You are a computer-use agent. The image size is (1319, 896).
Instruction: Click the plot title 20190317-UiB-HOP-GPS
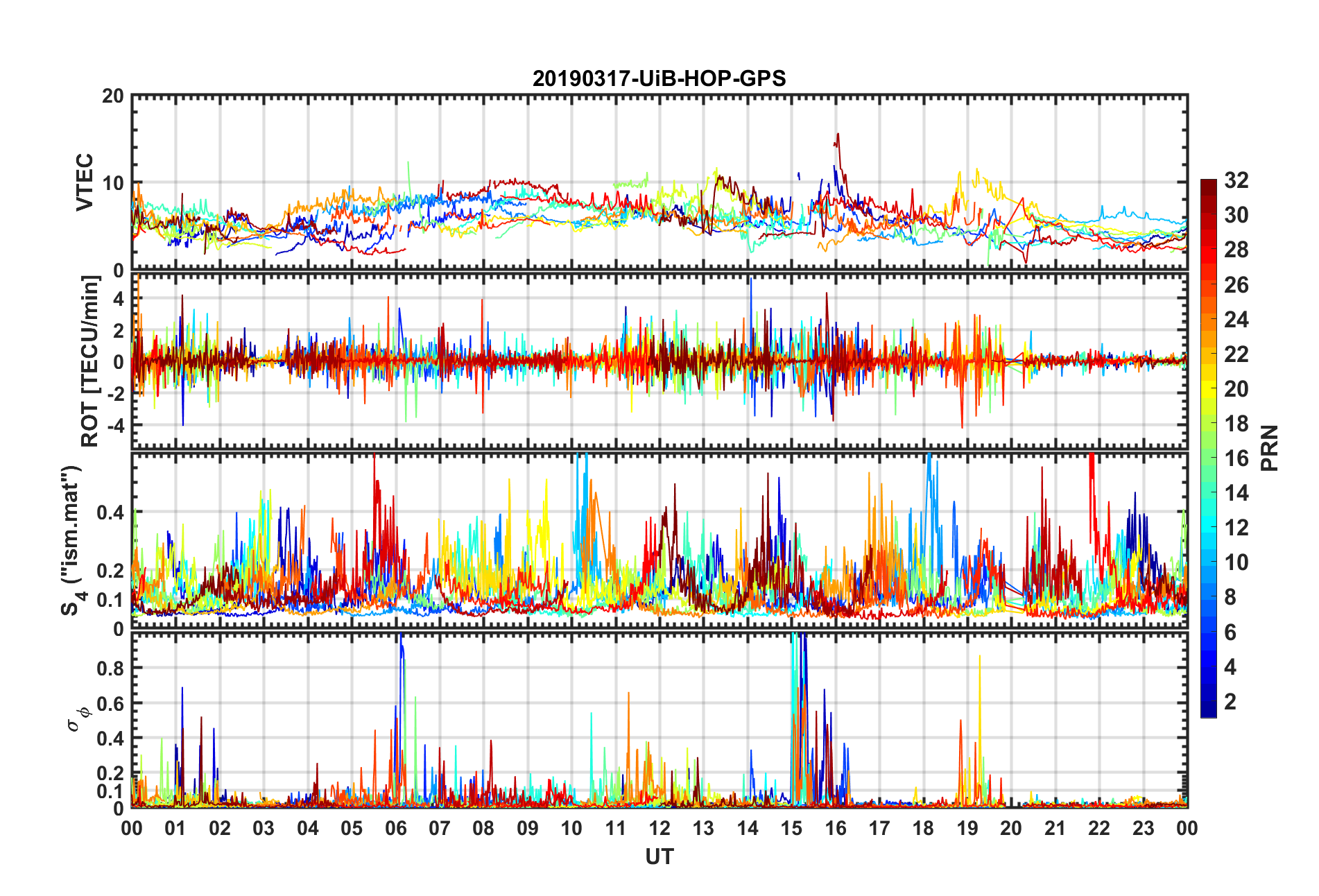659,78
